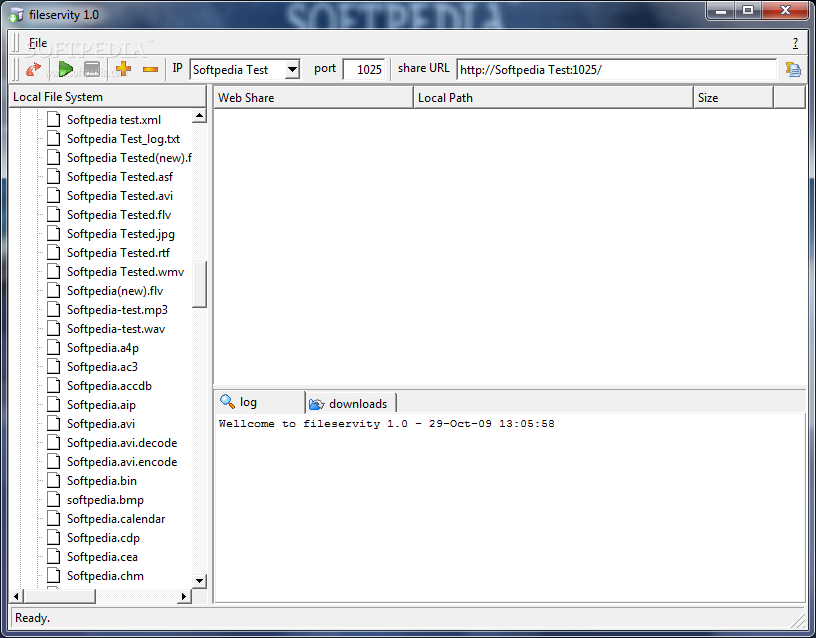Click the red arrow share icon in toolbar
Image resolution: width=816 pixels, height=638 pixels.
point(33,69)
